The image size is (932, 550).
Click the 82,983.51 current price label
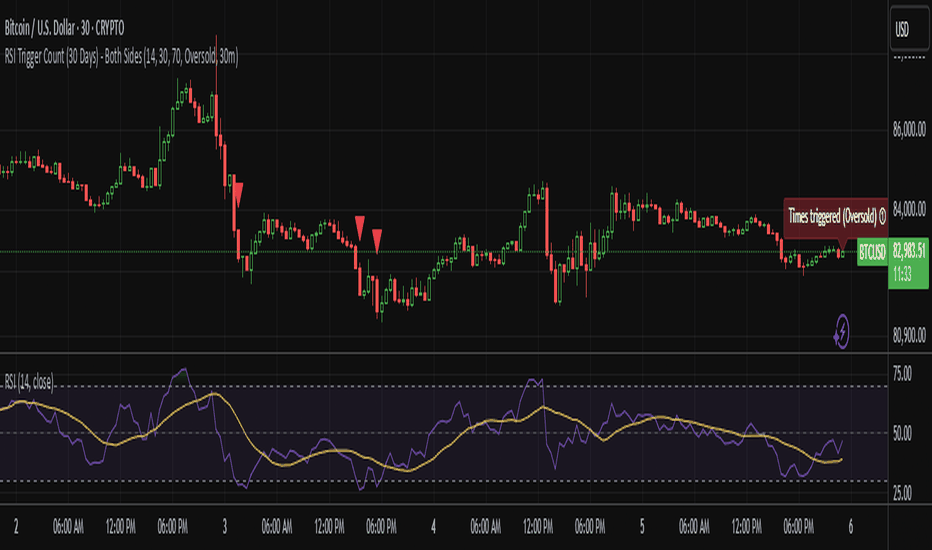[909, 250]
